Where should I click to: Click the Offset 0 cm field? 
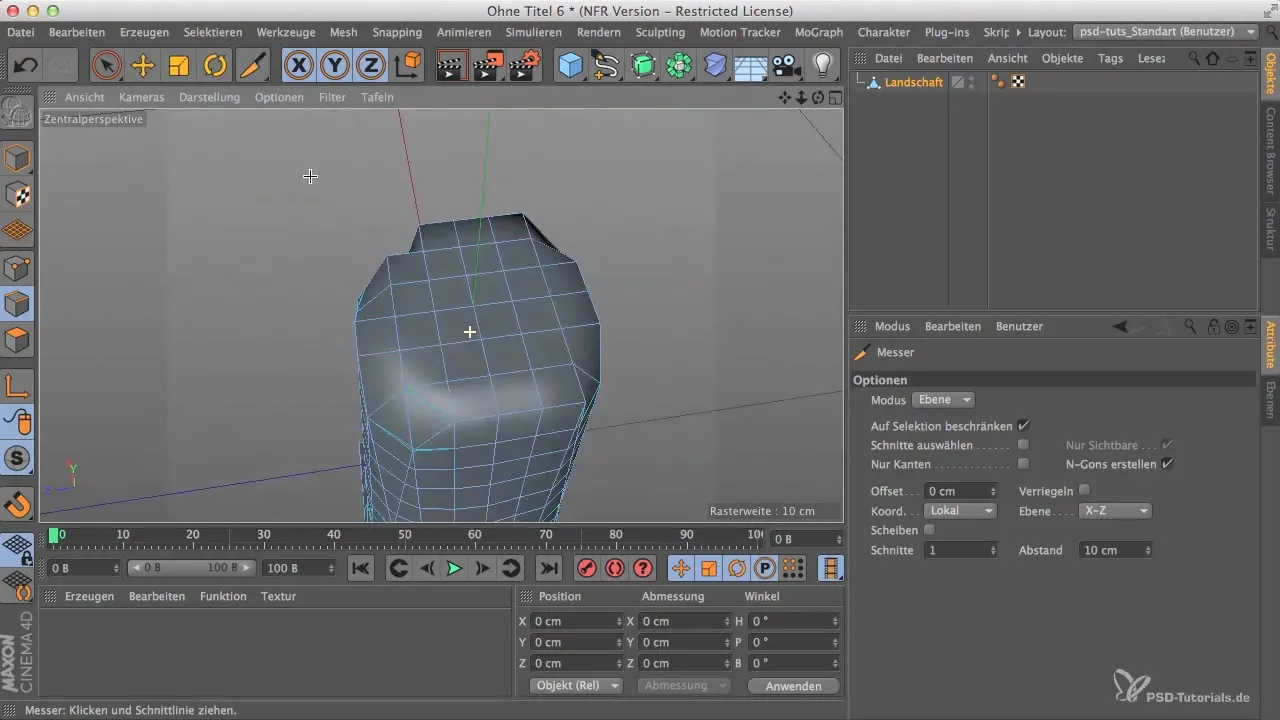(x=961, y=491)
